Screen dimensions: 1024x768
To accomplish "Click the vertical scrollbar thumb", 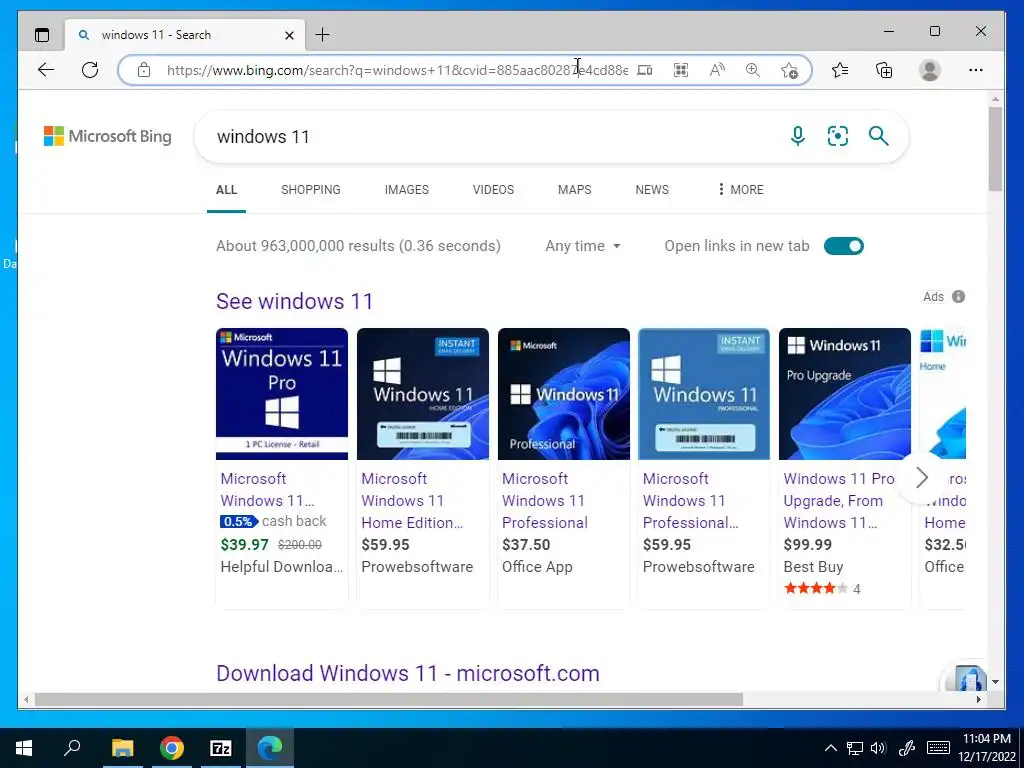I will pyautogui.click(x=995, y=149).
